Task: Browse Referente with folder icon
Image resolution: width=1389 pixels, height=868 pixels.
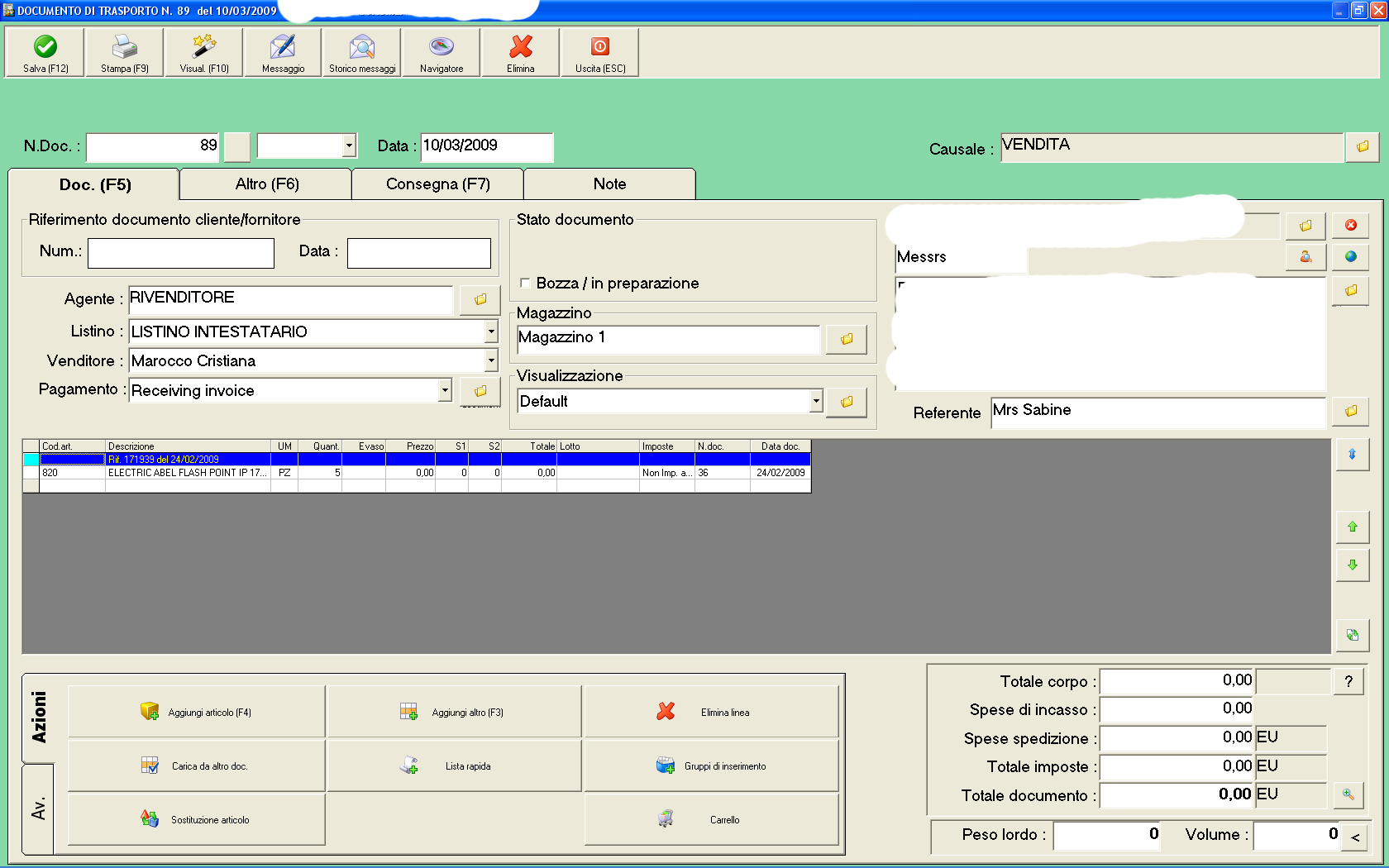Action: coord(1351,411)
